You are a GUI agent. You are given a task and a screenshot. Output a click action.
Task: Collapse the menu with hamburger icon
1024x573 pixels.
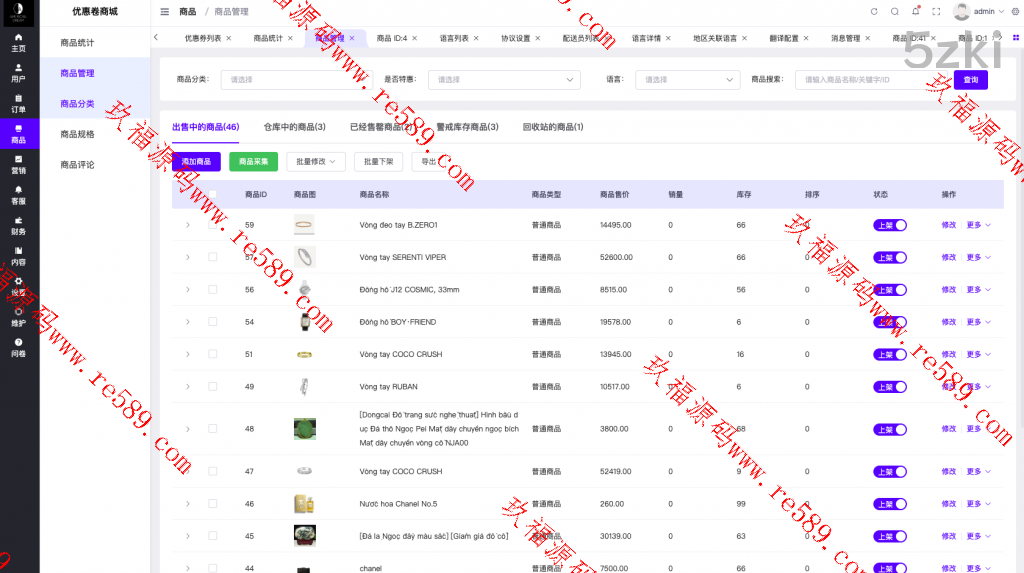pyautogui.click(x=165, y=12)
